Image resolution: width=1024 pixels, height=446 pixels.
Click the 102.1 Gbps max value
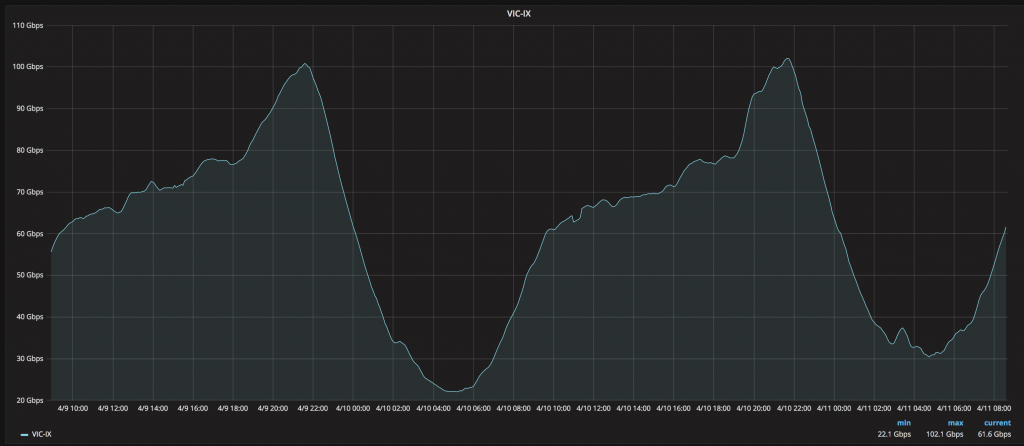point(944,435)
